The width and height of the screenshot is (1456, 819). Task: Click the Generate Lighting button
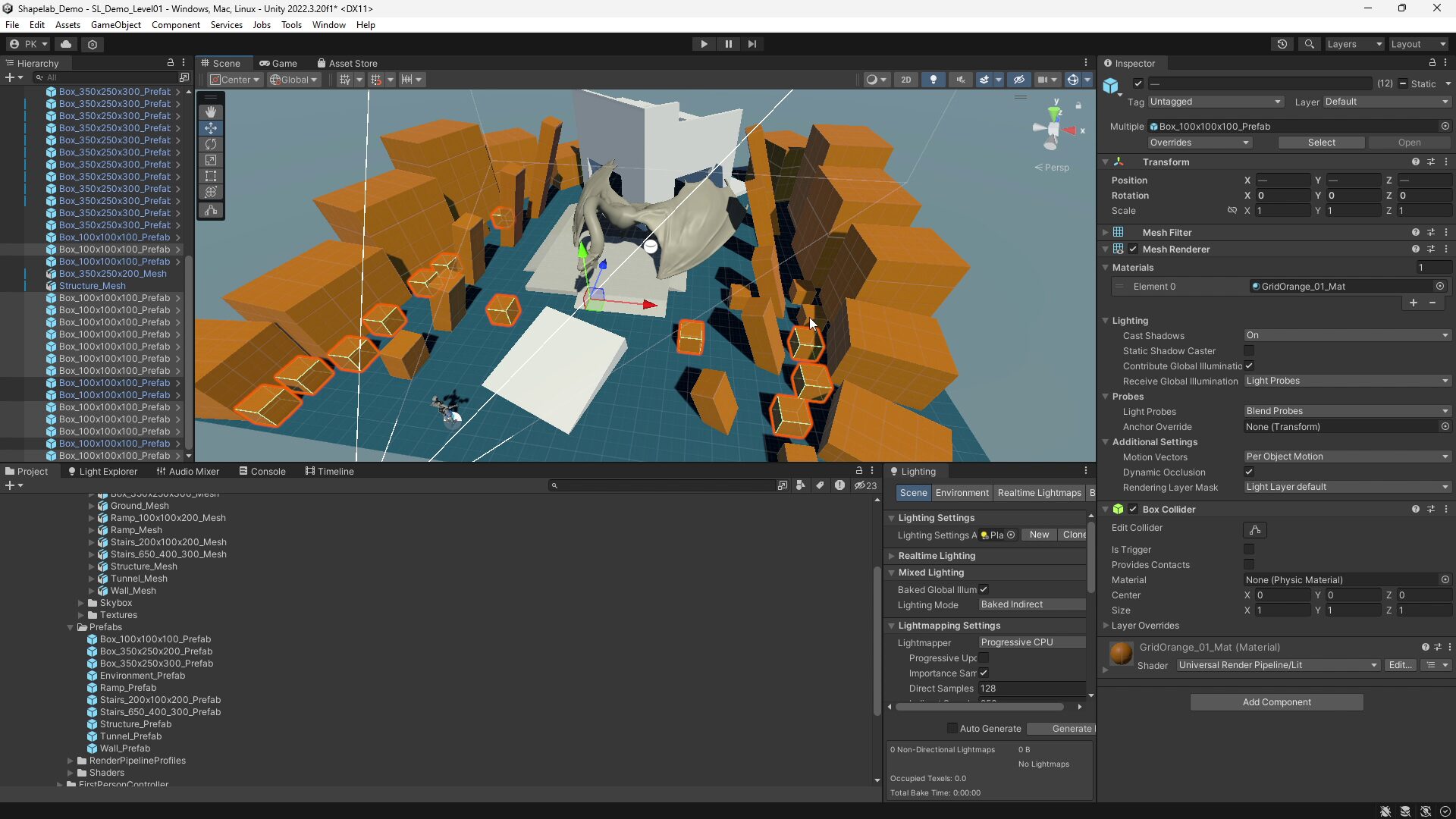1062,729
